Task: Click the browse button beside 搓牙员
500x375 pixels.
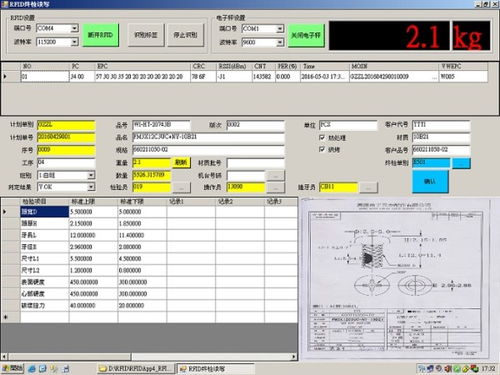Action: [x=368, y=188]
